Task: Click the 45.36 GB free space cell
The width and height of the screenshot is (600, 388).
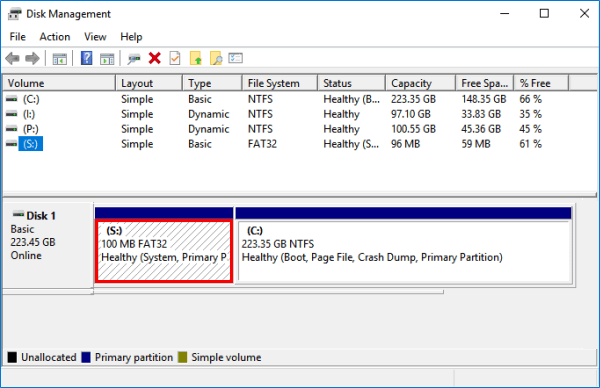Action: tap(481, 129)
